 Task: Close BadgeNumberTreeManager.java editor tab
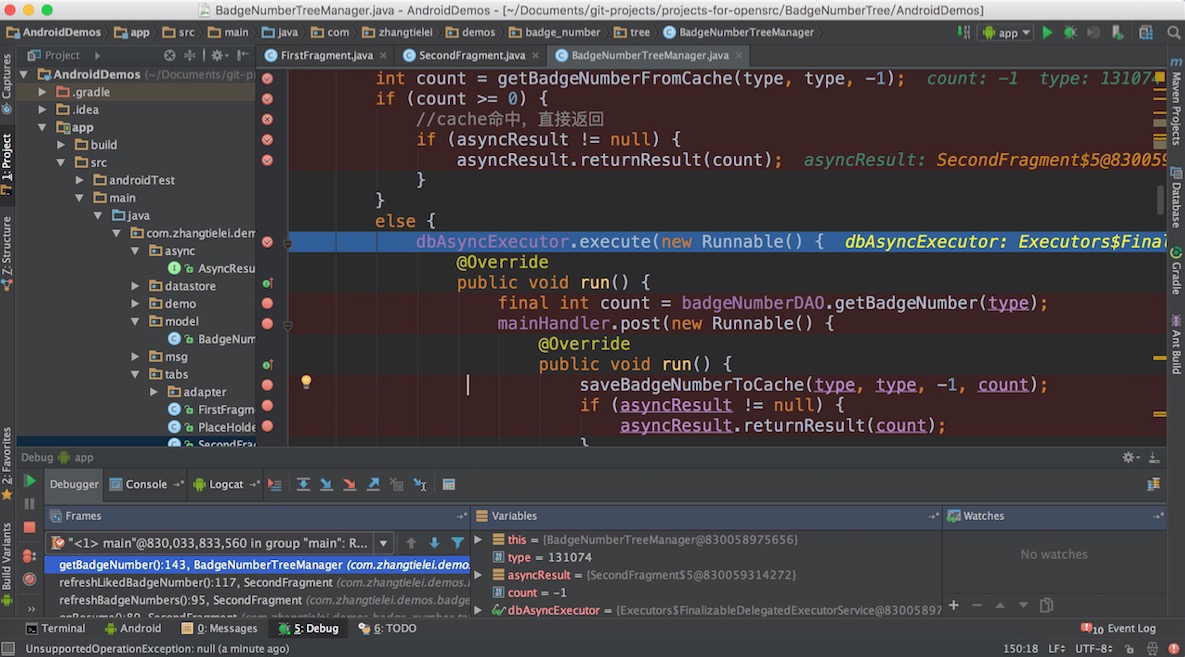point(739,55)
